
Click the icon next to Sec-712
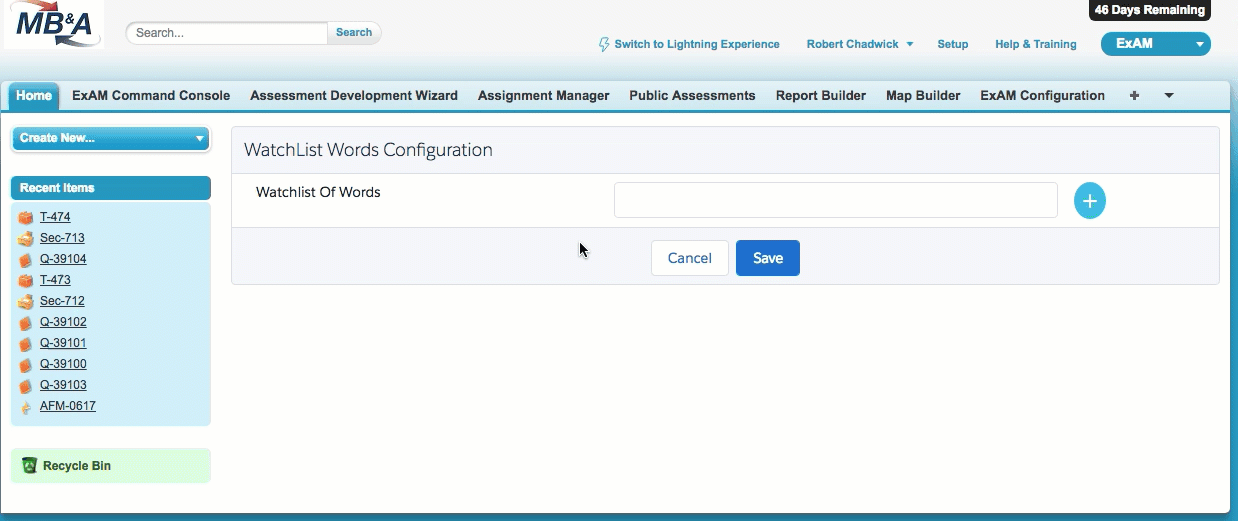point(26,301)
